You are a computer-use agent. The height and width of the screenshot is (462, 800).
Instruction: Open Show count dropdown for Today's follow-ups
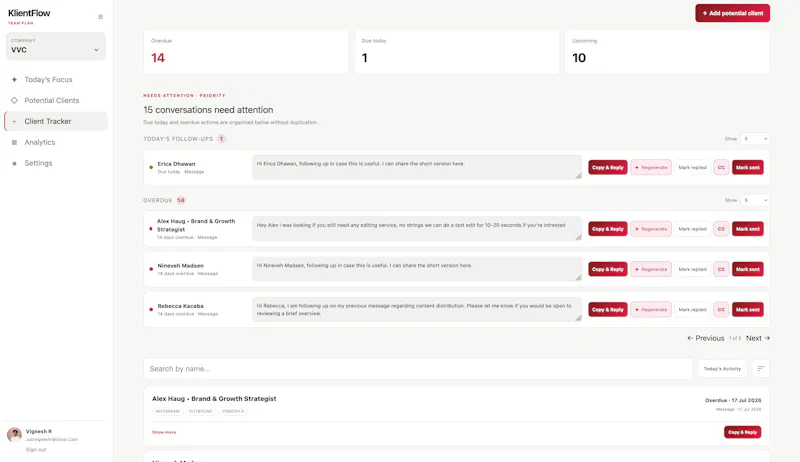[x=755, y=139]
